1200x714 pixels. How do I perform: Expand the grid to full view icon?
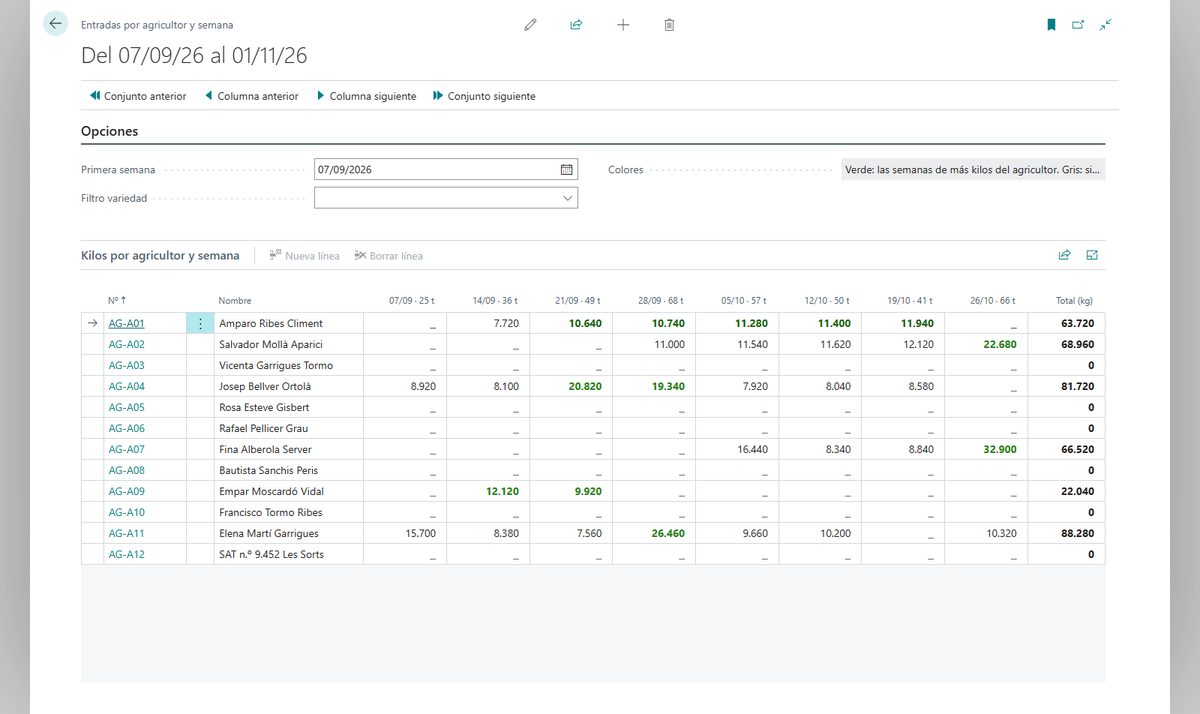coord(1092,255)
